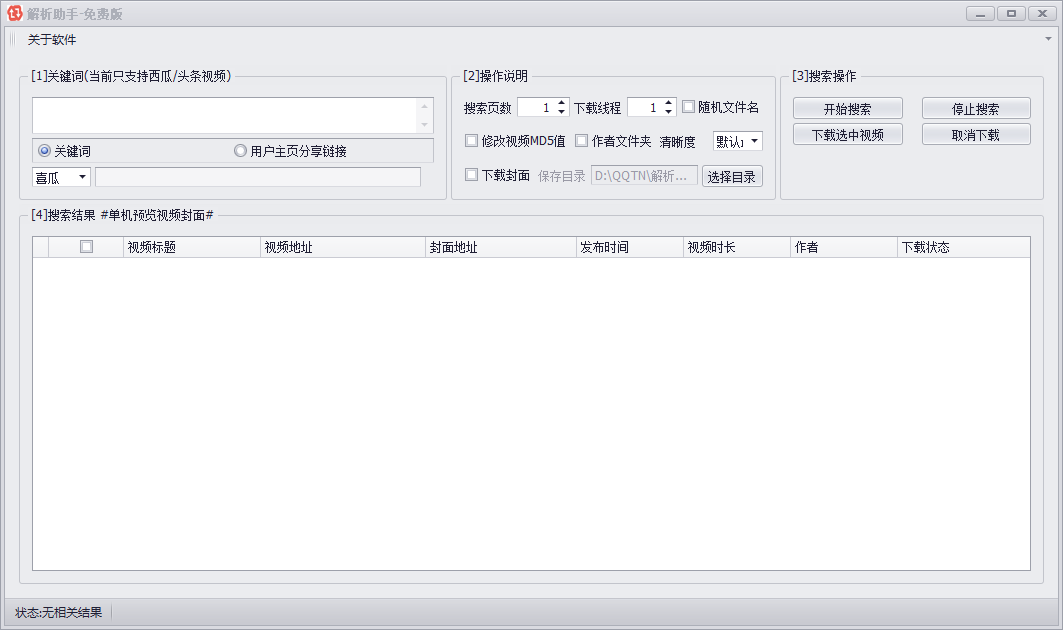This screenshot has height=630, width=1063.
Task: Click the 视频时长 column header
Action: pyautogui.click(x=736, y=247)
